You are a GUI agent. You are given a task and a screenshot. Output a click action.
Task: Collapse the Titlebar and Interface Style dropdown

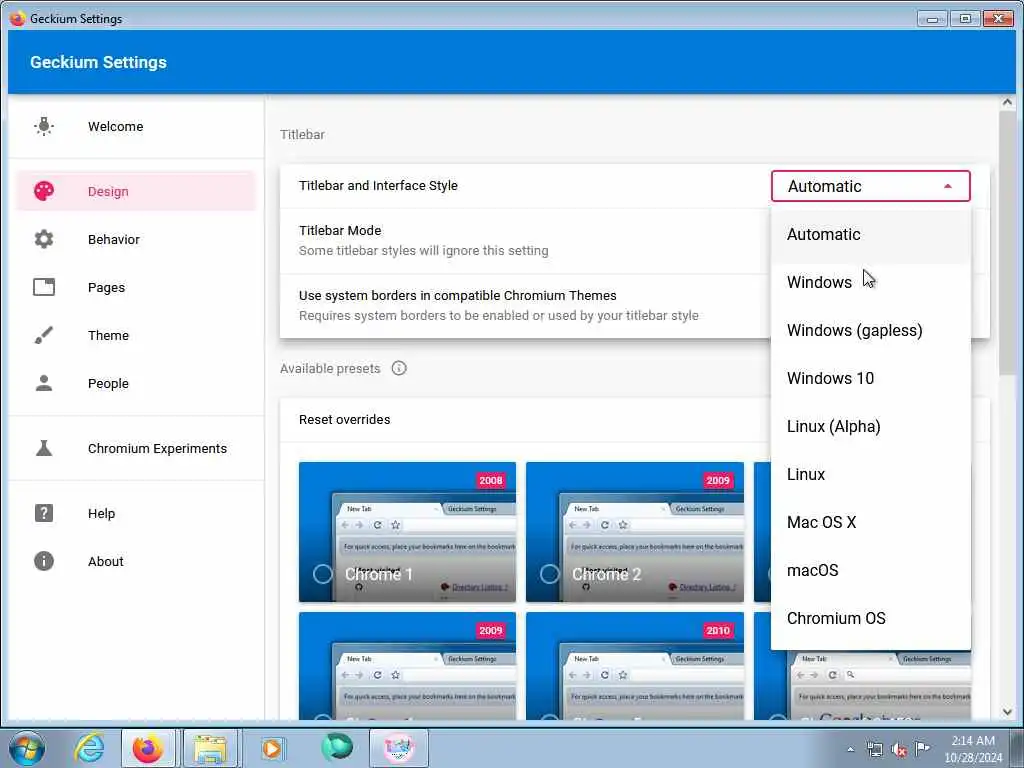pyautogui.click(x=871, y=186)
